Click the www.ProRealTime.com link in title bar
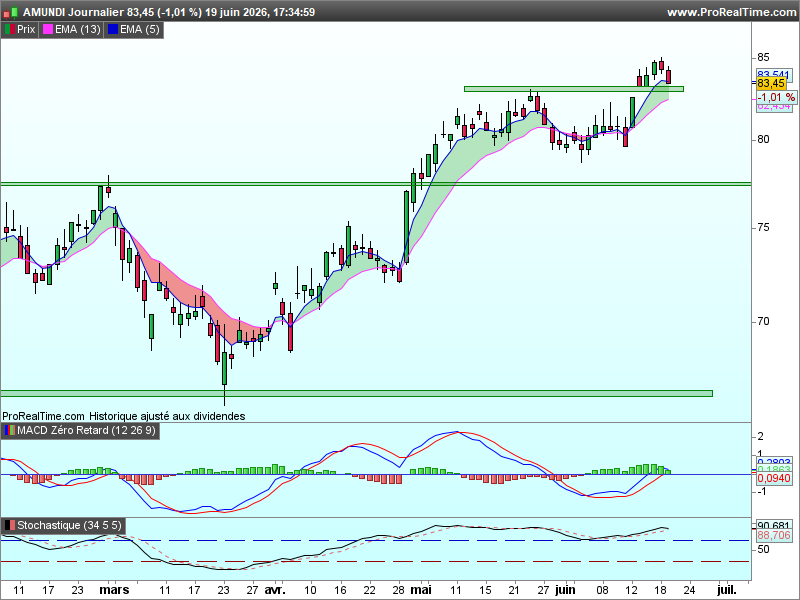Image resolution: width=800 pixels, height=600 pixels. (732, 12)
